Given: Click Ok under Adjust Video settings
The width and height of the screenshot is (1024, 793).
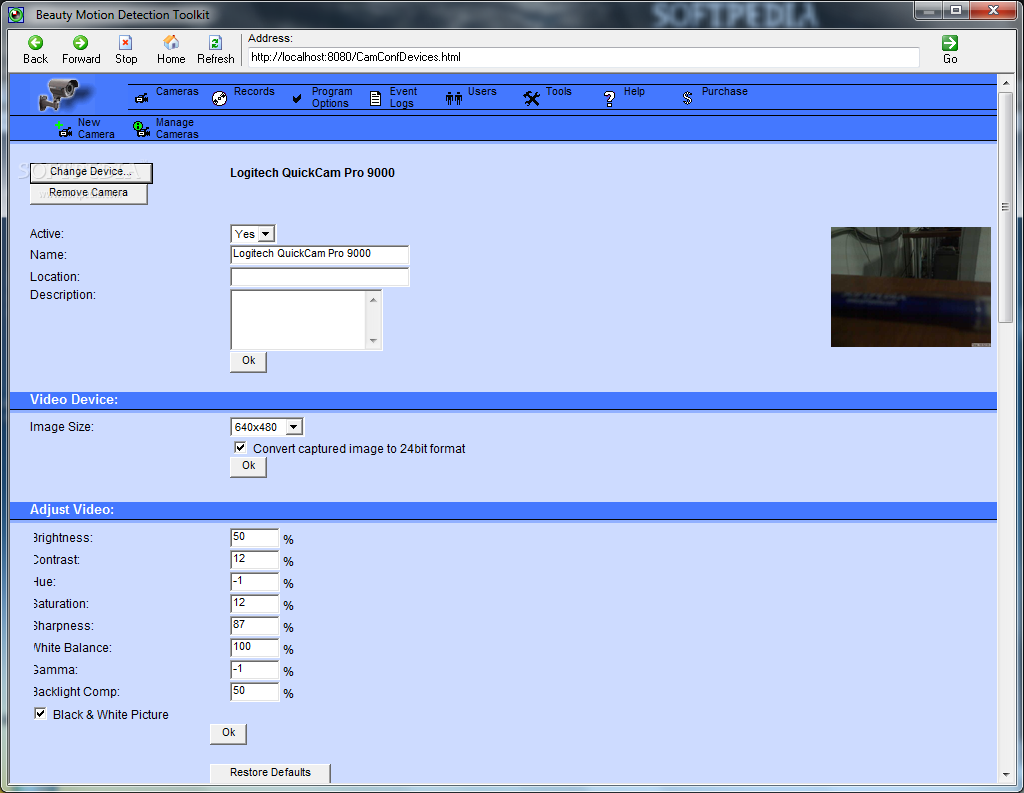Looking at the screenshot, I should 228,733.
